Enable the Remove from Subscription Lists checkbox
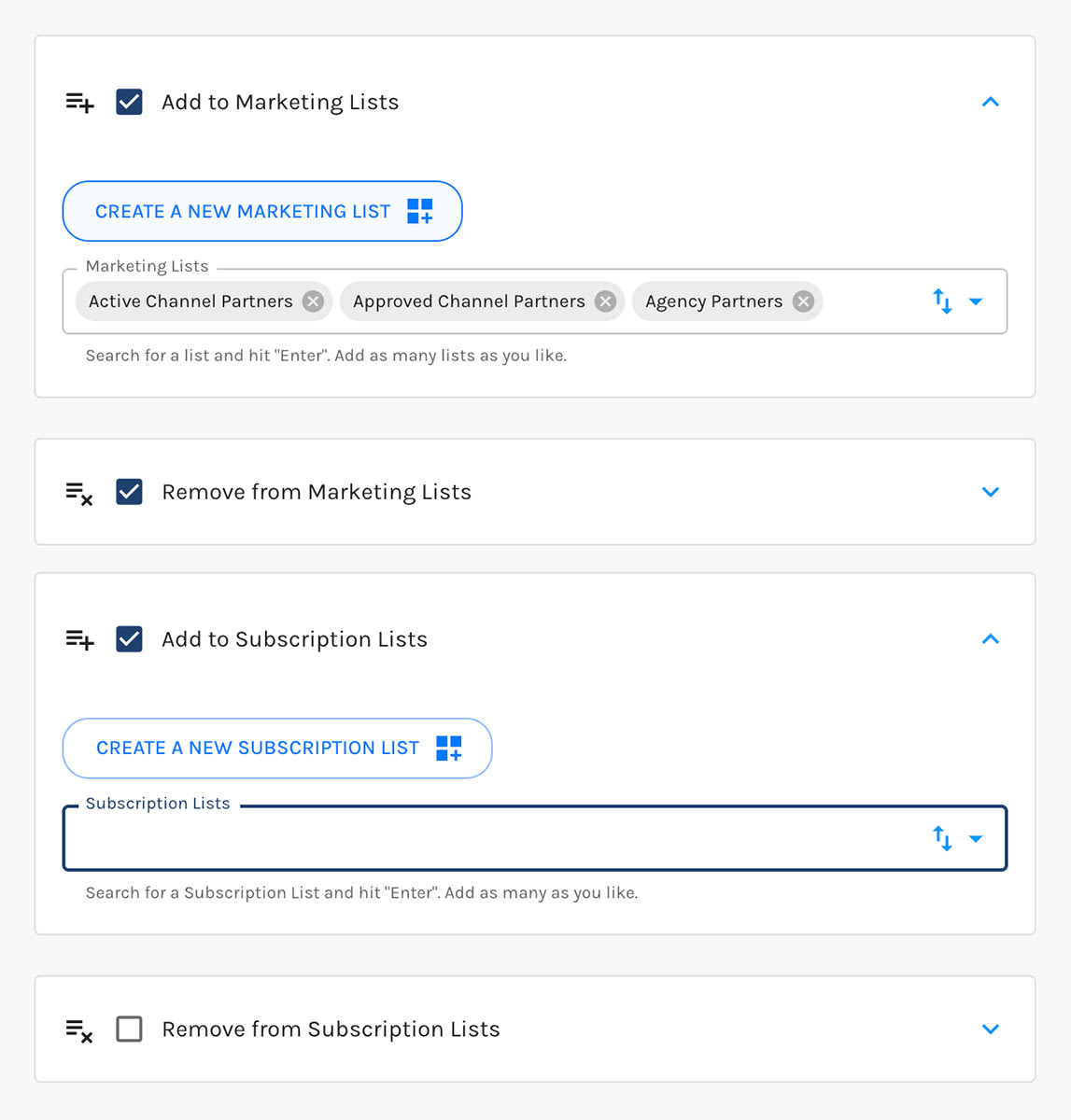The width and height of the screenshot is (1071, 1120). (x=129, y=1029)
